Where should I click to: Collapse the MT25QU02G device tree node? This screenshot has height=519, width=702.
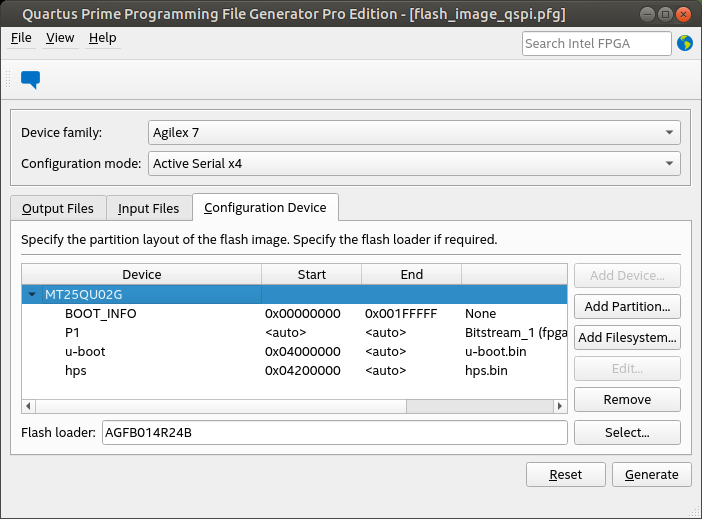point(33,295)
